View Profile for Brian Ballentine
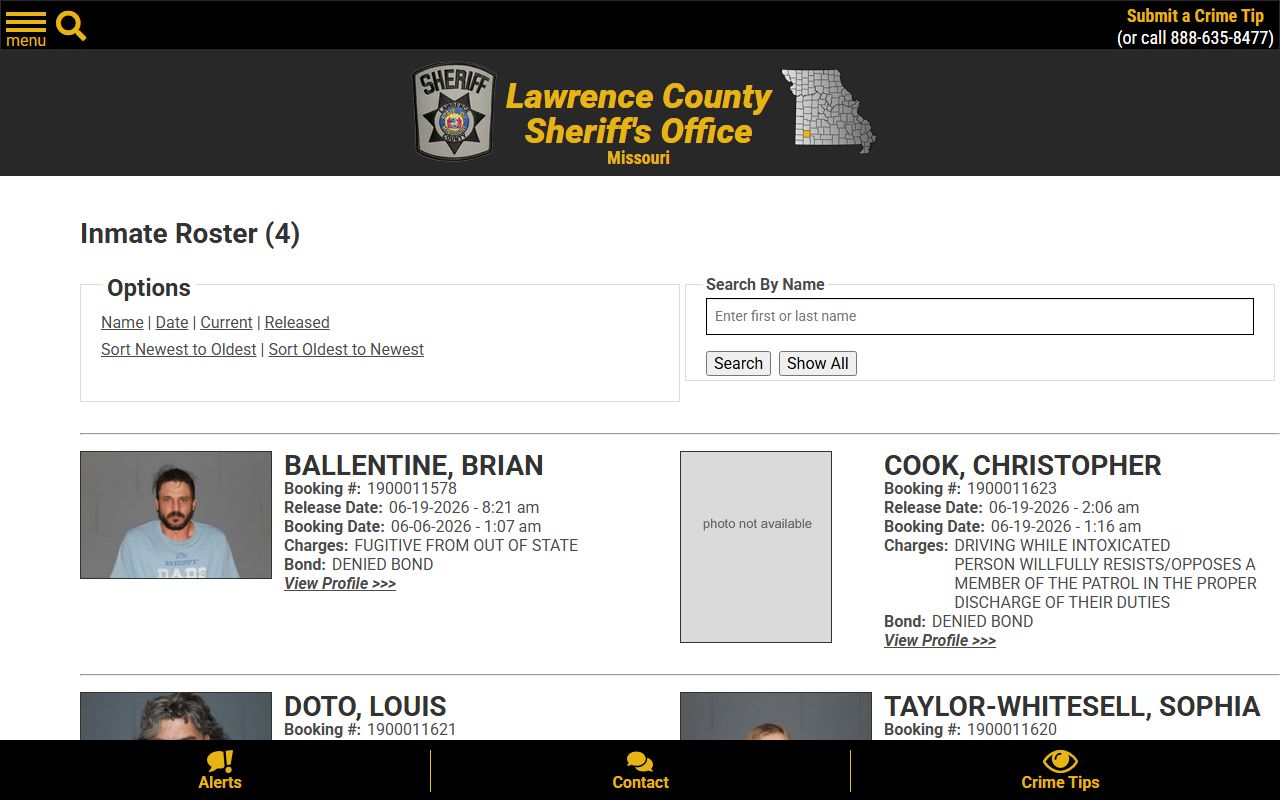 pyautogui.click(x=340, y=583)
